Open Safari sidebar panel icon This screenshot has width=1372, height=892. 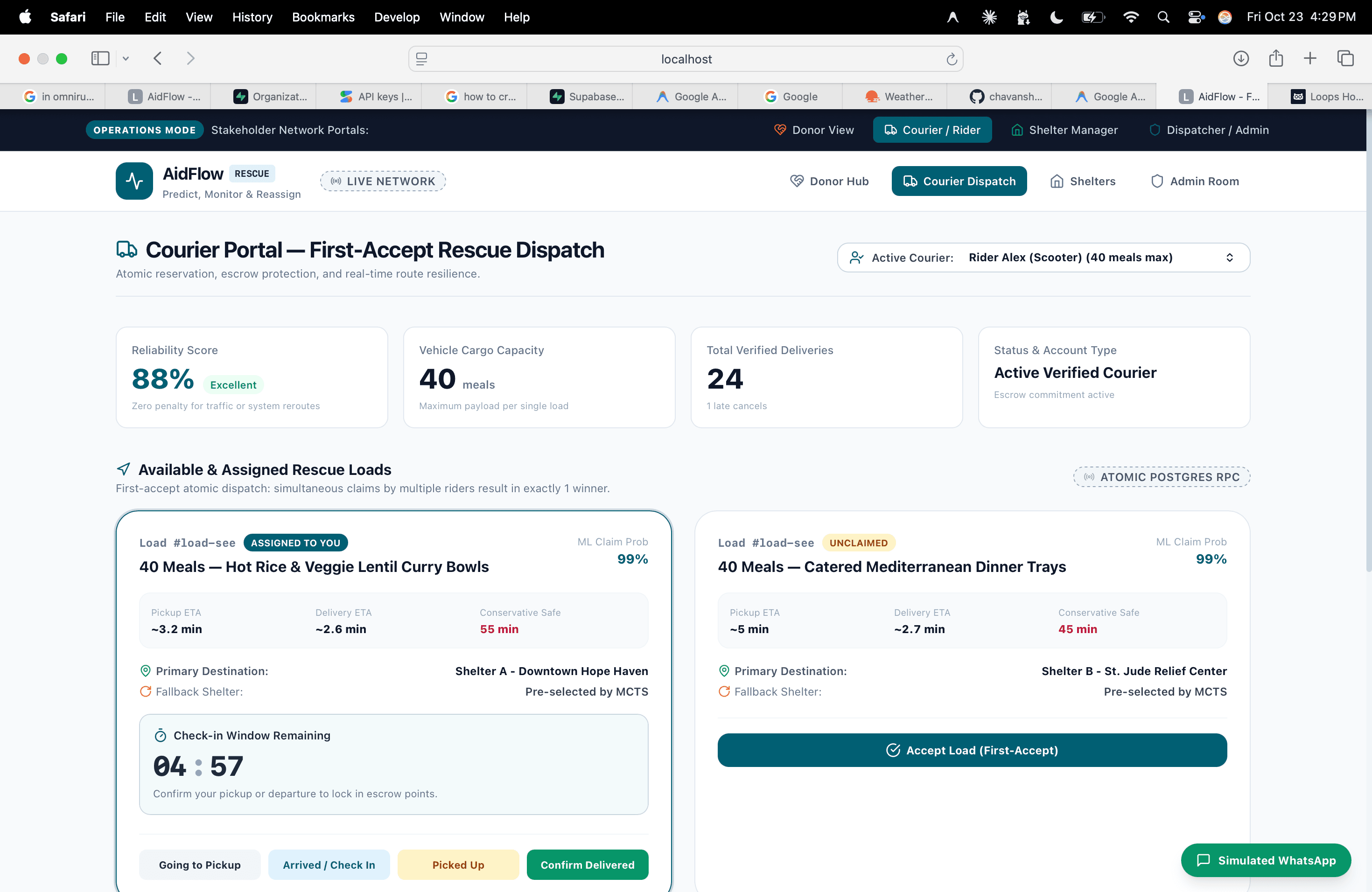[100, 58]
